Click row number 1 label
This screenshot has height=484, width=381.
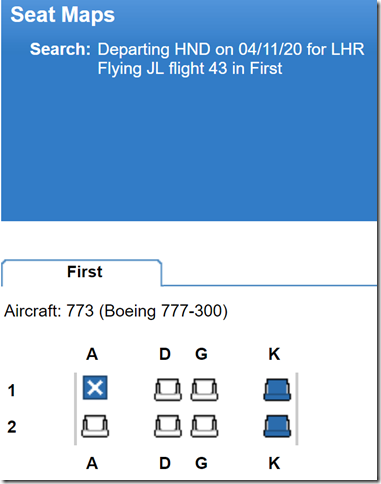coord(12,390)
